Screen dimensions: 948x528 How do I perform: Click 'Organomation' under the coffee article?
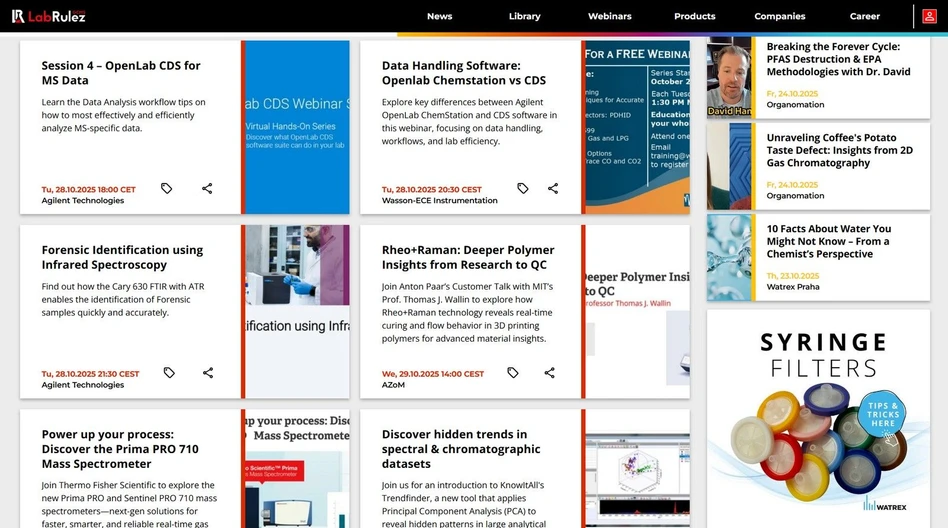click(795, 196)
